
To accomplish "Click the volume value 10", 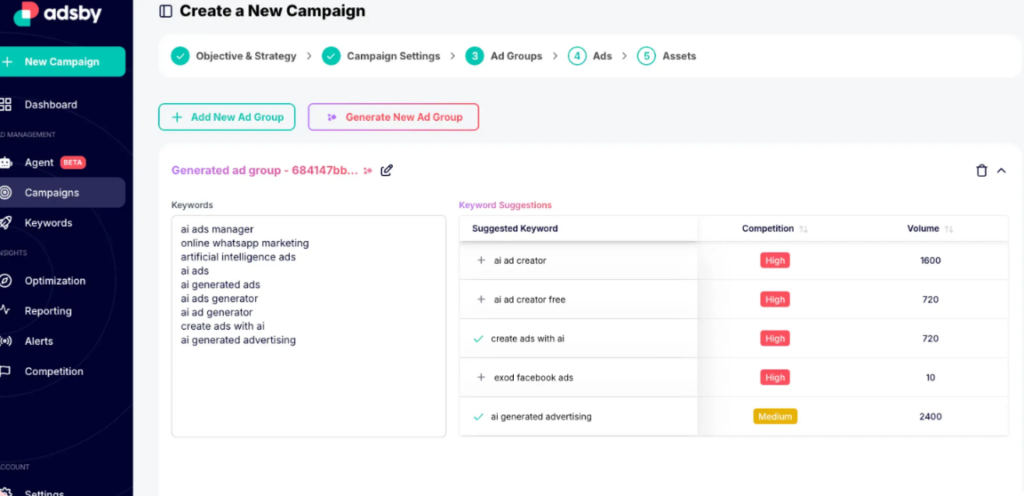I will tap(931, 377).
